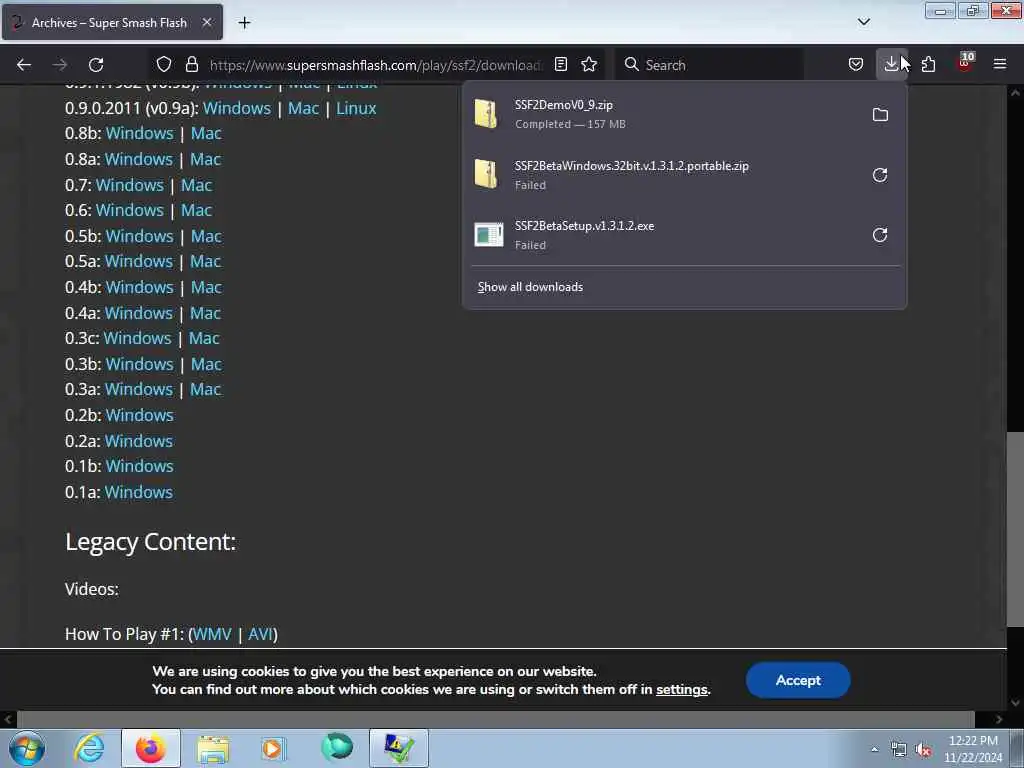Viewport: 1024px width, 768px height.
Task: Download 0.1a Windows version
Action: (138, 492)
